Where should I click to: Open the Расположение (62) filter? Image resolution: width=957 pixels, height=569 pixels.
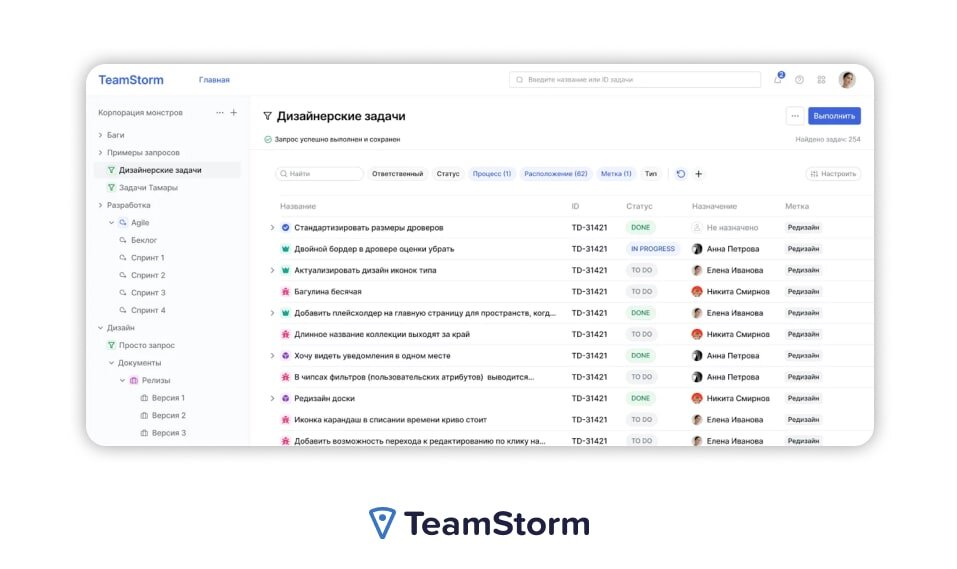pos(555,174)
